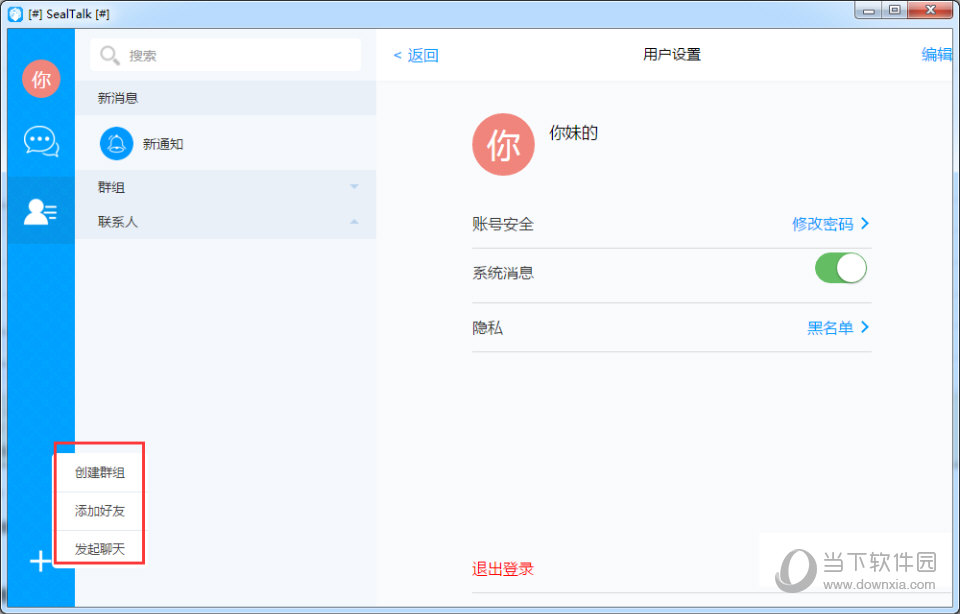Open the chevron next to 黑名单
The image size is (960, 614).
[864, 327]
